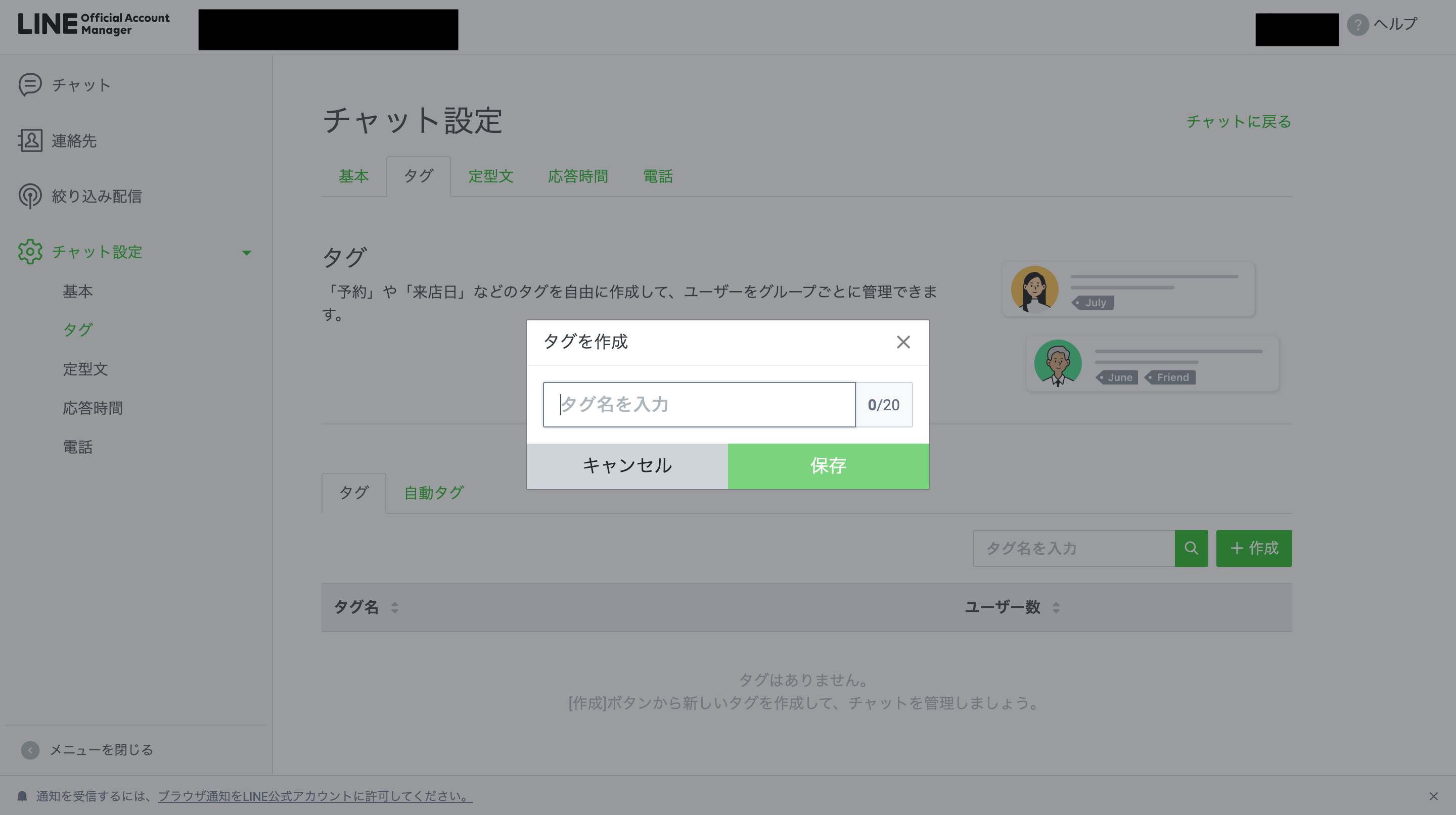Sort by ユーザー数 column arrows
The width and height of the screenshot is (1456, 815).
(x=1055, y=608)
